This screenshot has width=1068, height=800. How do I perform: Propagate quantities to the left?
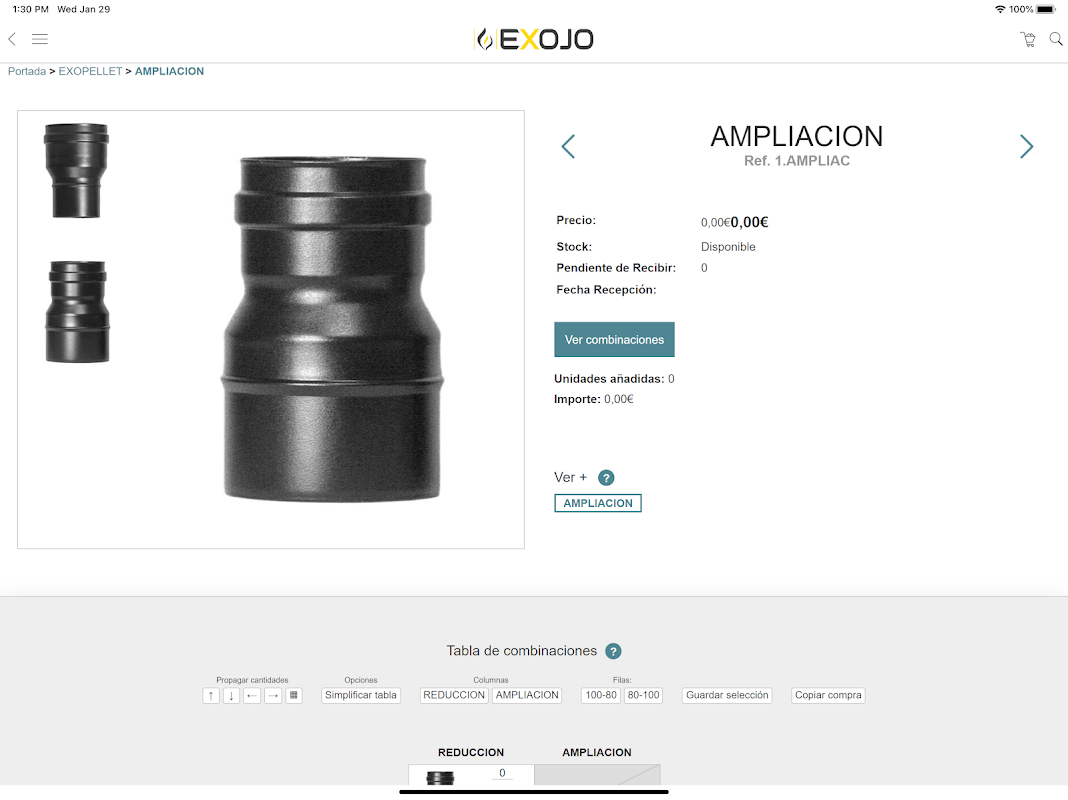pos(252,696)
